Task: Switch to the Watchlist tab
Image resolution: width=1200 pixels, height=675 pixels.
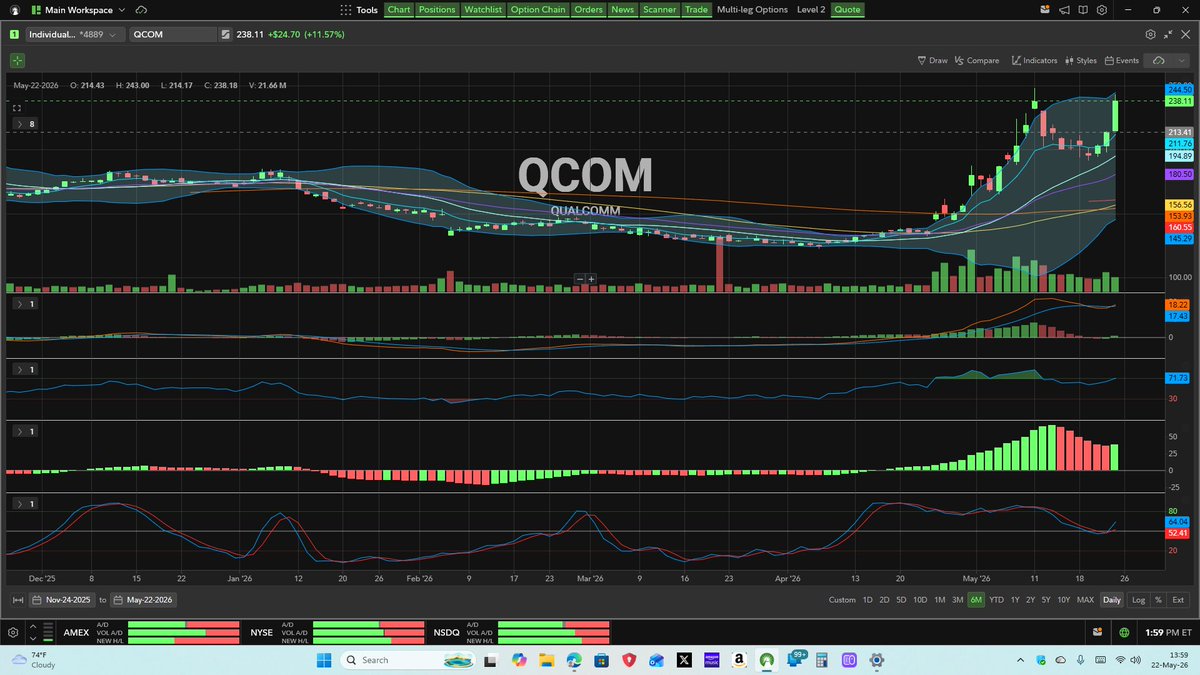Action: point(483,9)
